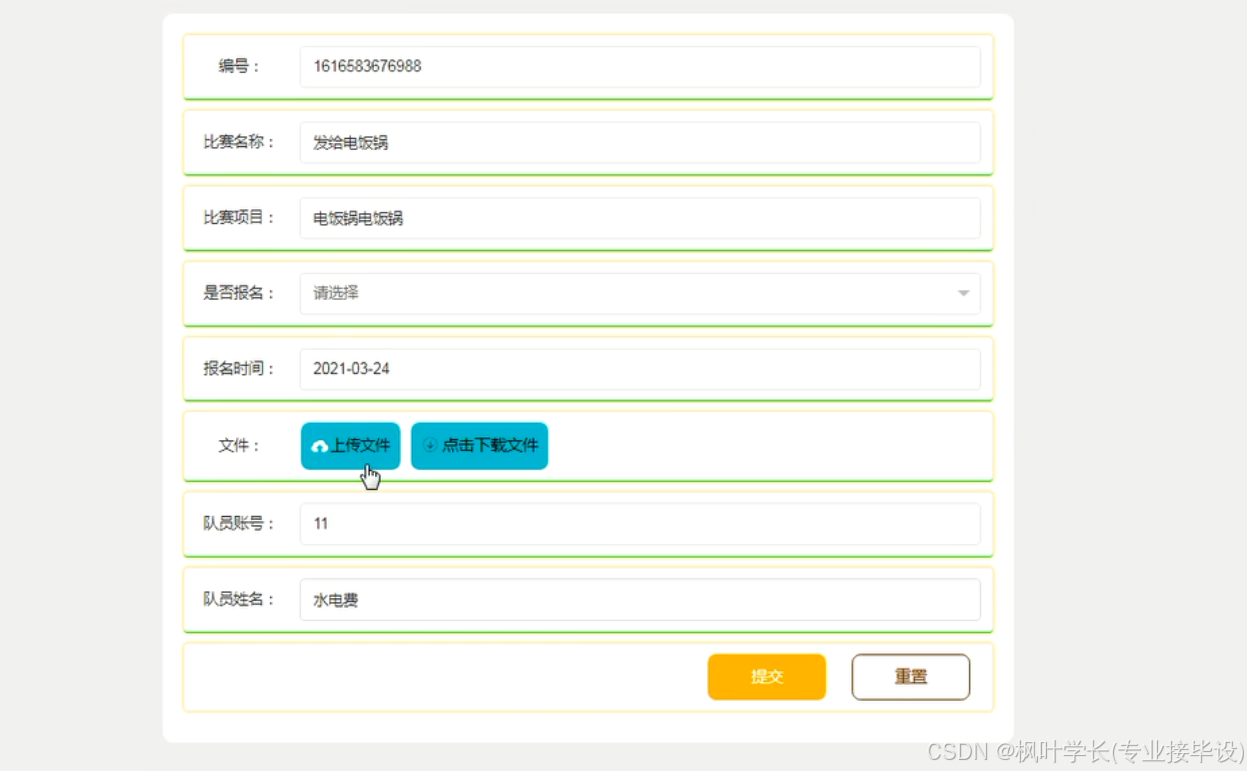Click the 比赛名称： label
1248x771 pixels.
tap(240, 142)
